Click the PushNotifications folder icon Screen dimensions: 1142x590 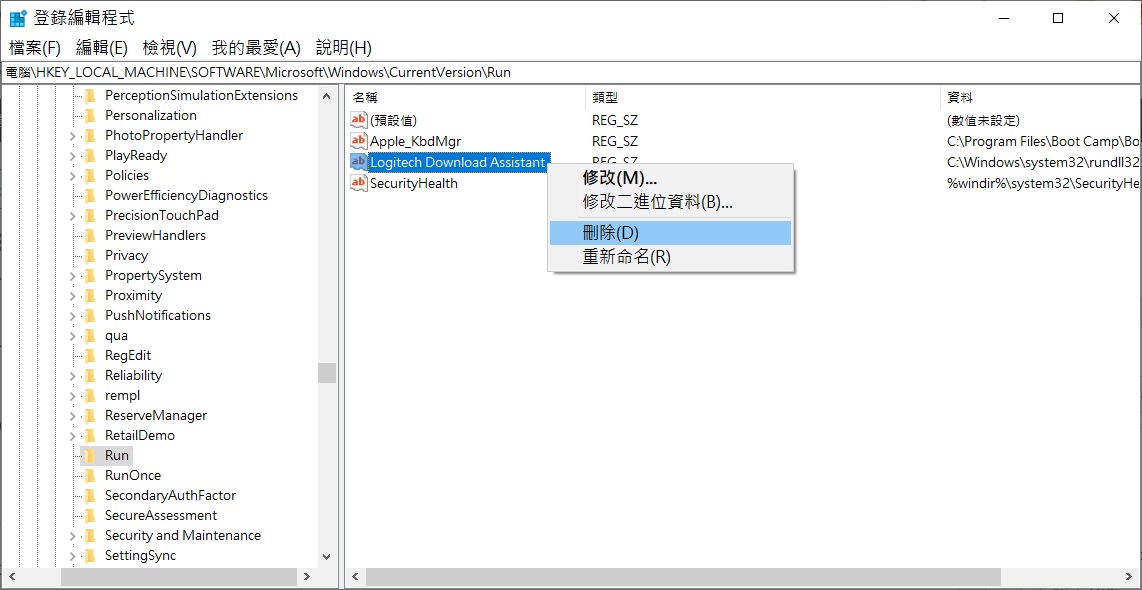pyautogui.click(x=90, y=315)
